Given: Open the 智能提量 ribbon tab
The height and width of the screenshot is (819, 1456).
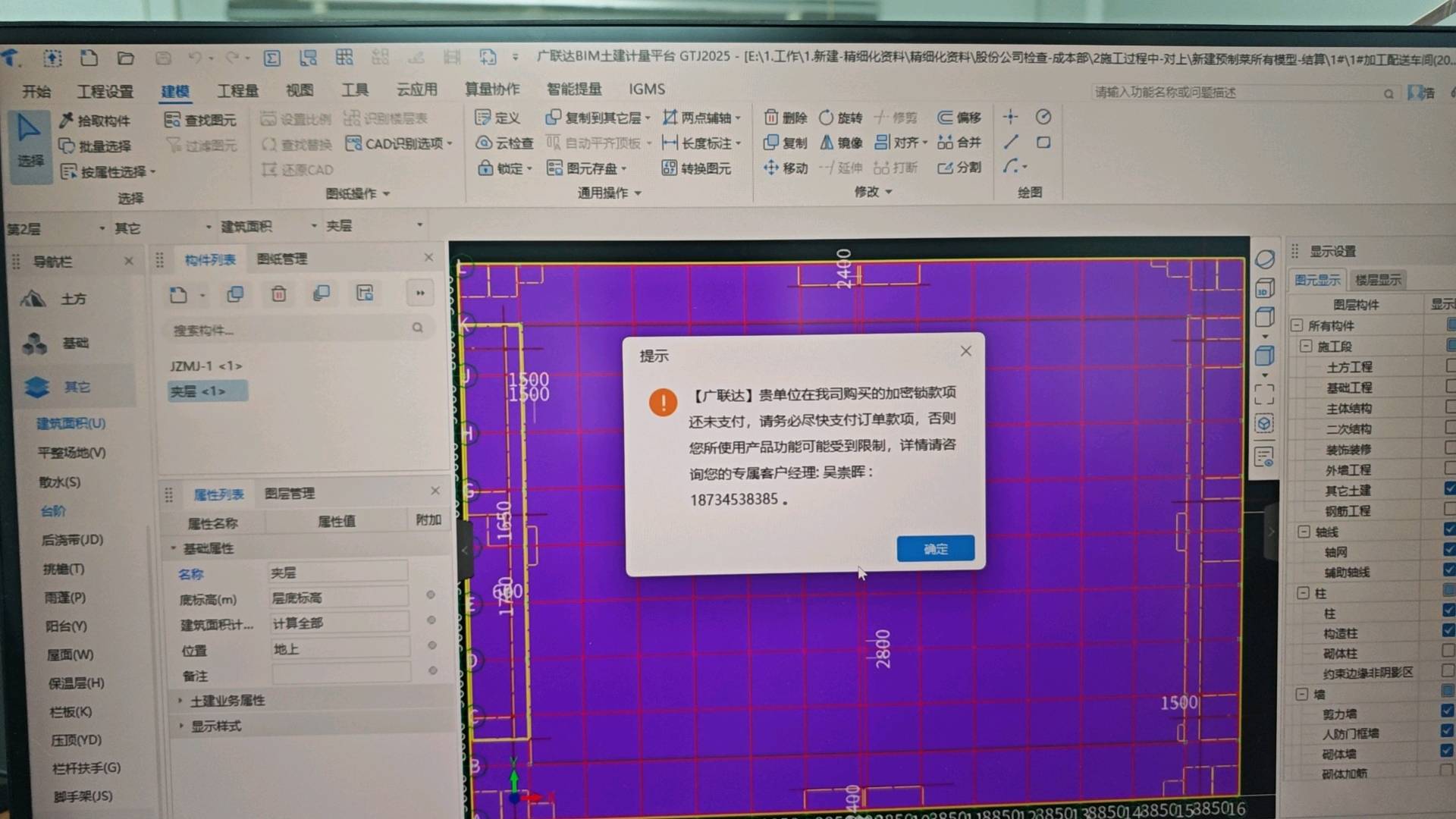Looking at the screenshot, I should point(574,89).
